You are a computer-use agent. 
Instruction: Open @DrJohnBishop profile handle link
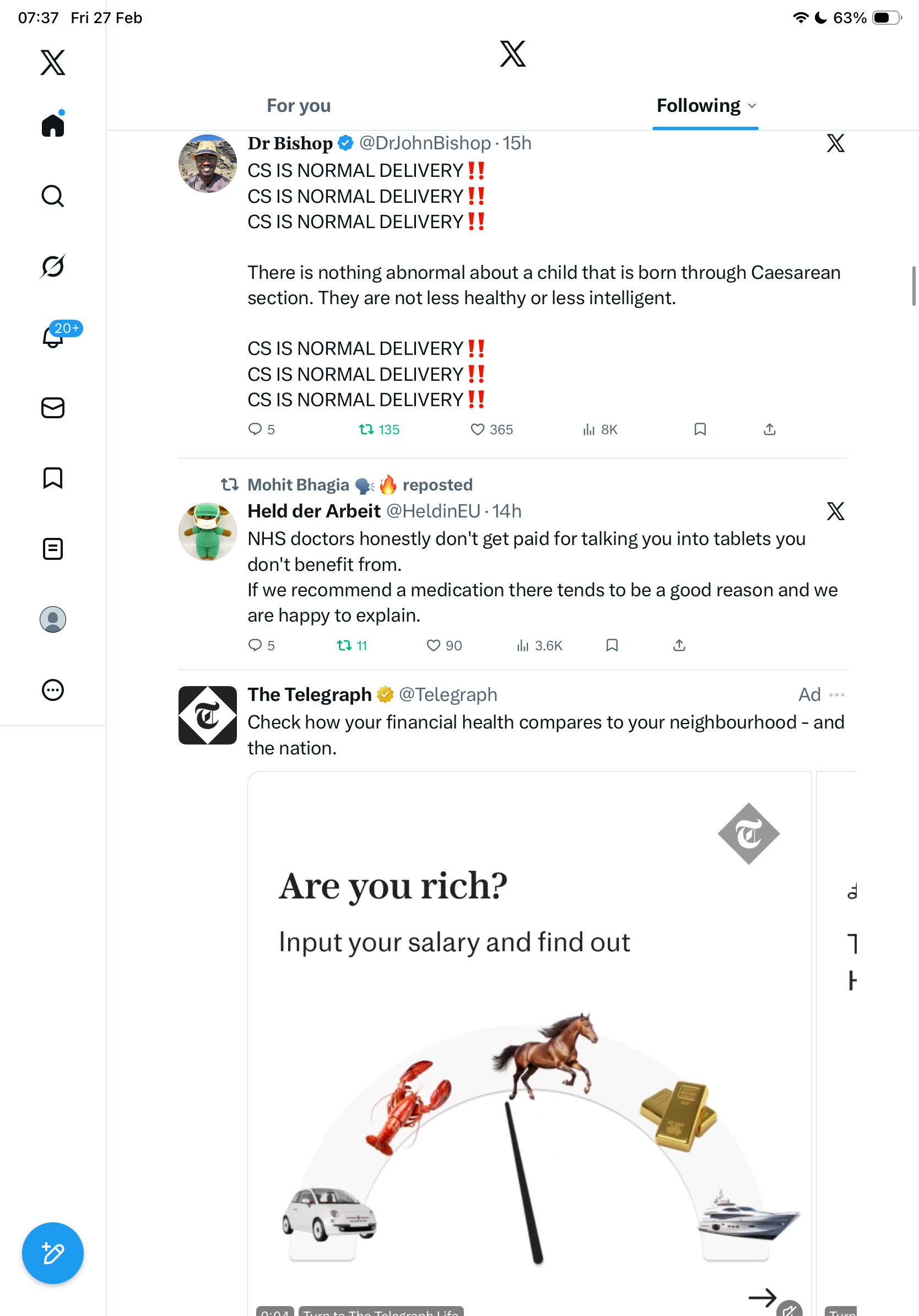425,143
